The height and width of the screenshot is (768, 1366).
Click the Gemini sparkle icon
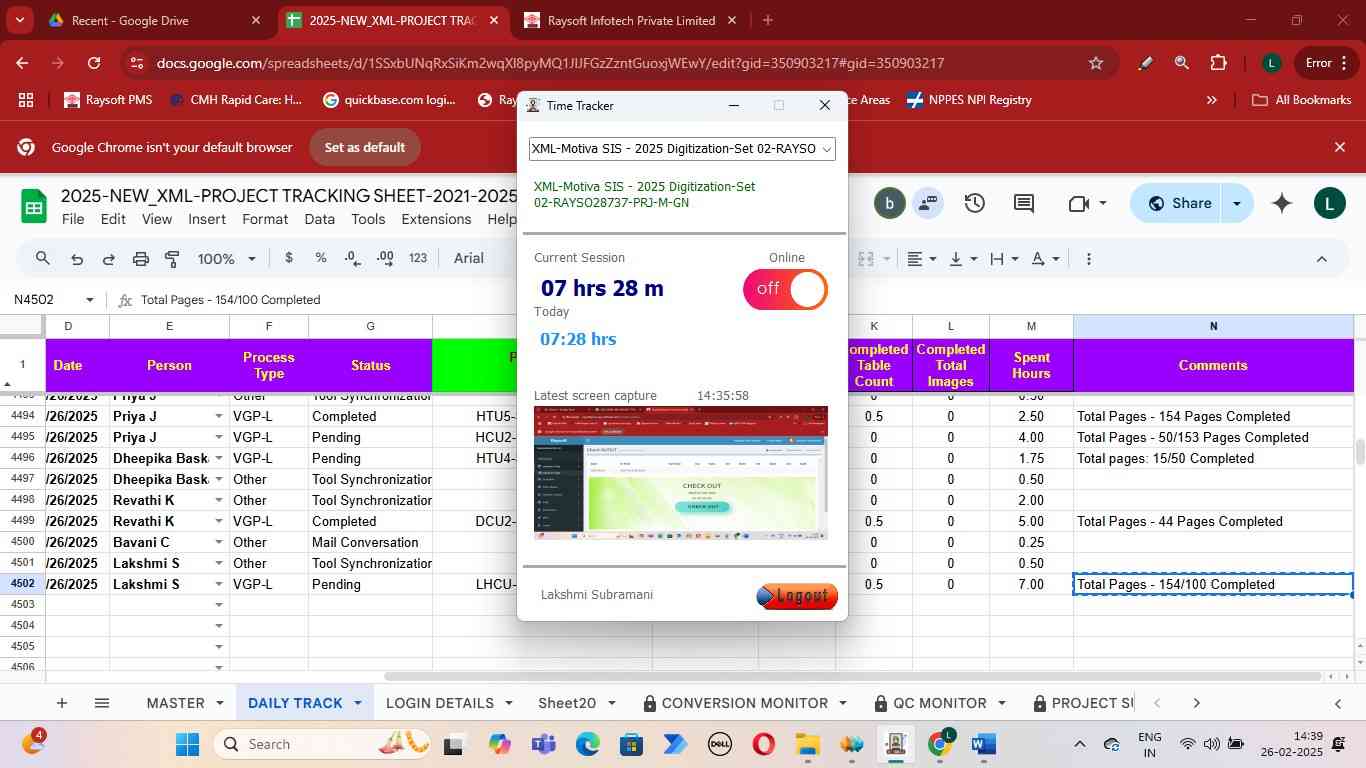point(1282,203)
